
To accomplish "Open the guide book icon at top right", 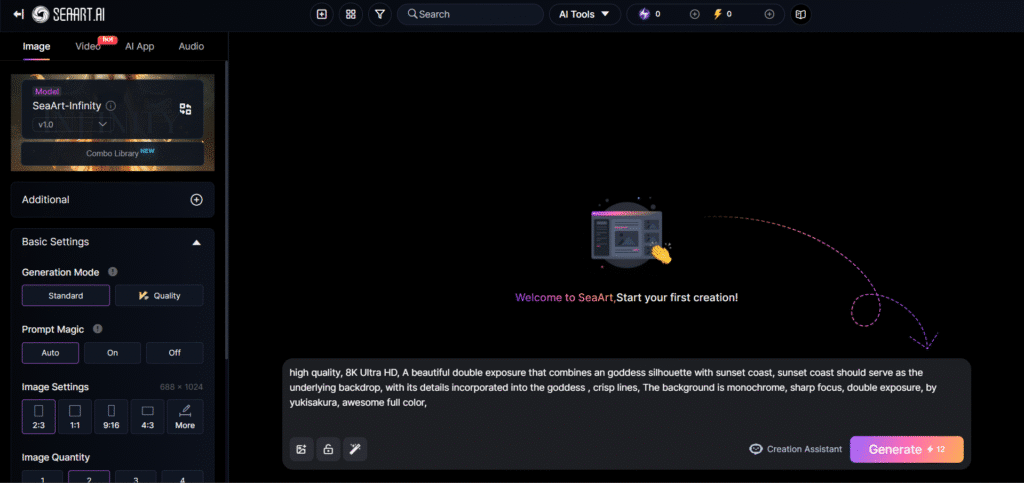I will click(x=799, y=14).
